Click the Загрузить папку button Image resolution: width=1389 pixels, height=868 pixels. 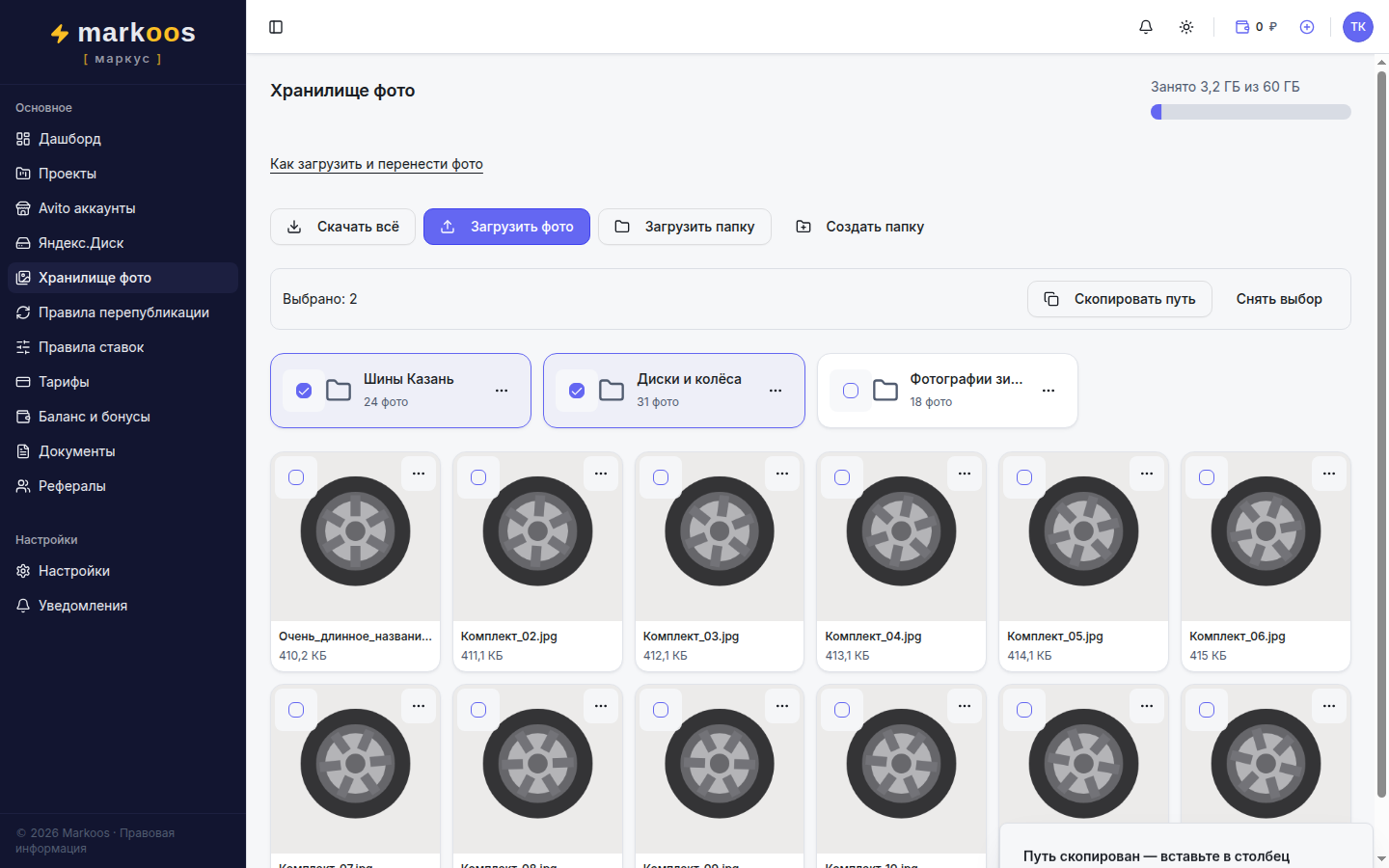[685, 227]
